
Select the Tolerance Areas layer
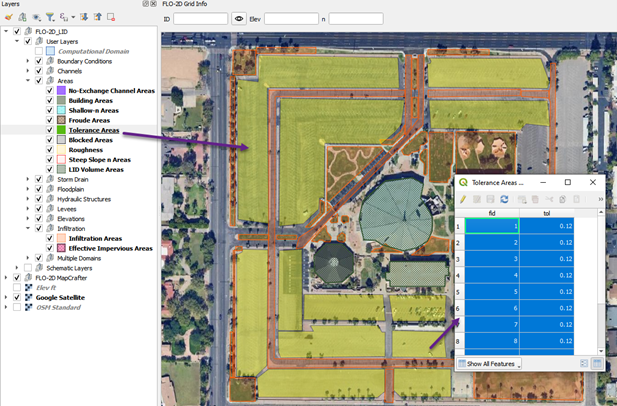point(93,130)
